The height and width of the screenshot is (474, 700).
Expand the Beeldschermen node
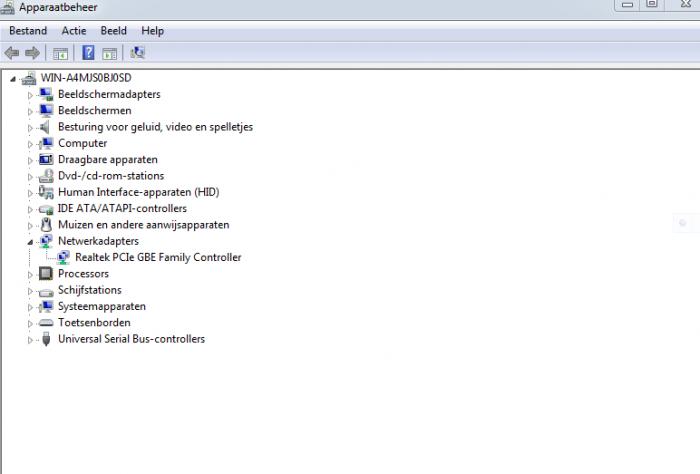pyautogui.click(x=30, y=112)
